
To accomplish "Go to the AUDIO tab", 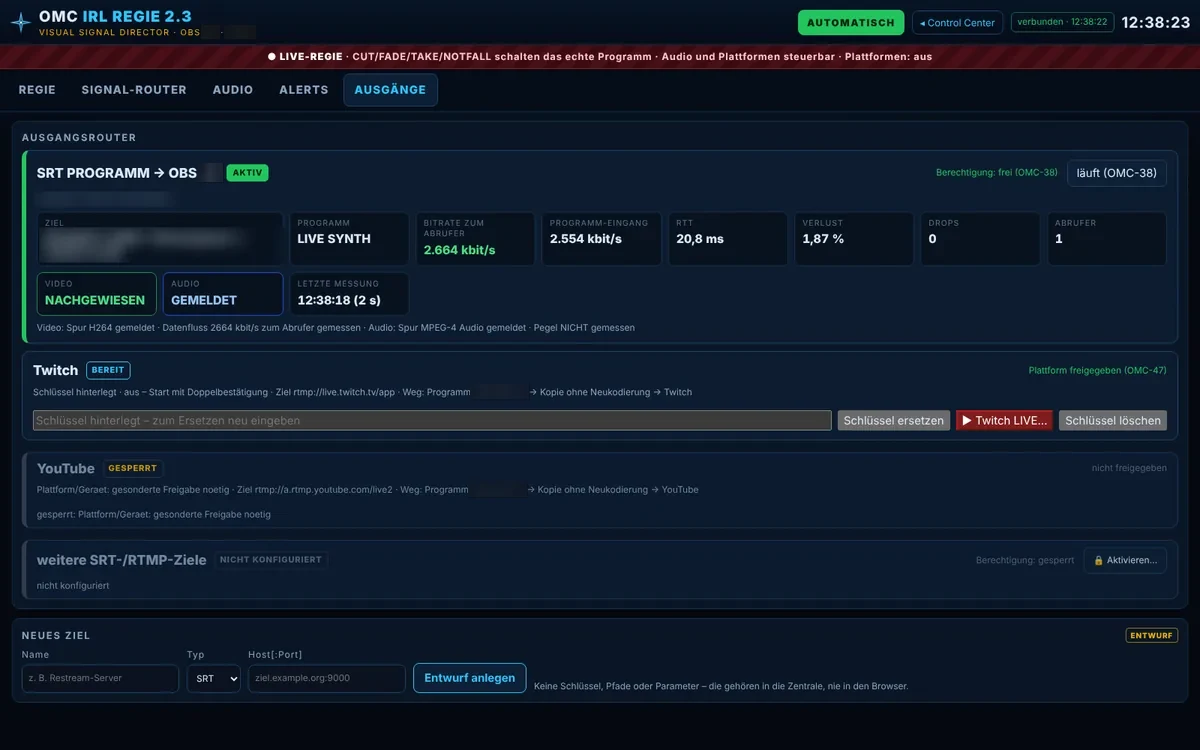I will [233, 90].
